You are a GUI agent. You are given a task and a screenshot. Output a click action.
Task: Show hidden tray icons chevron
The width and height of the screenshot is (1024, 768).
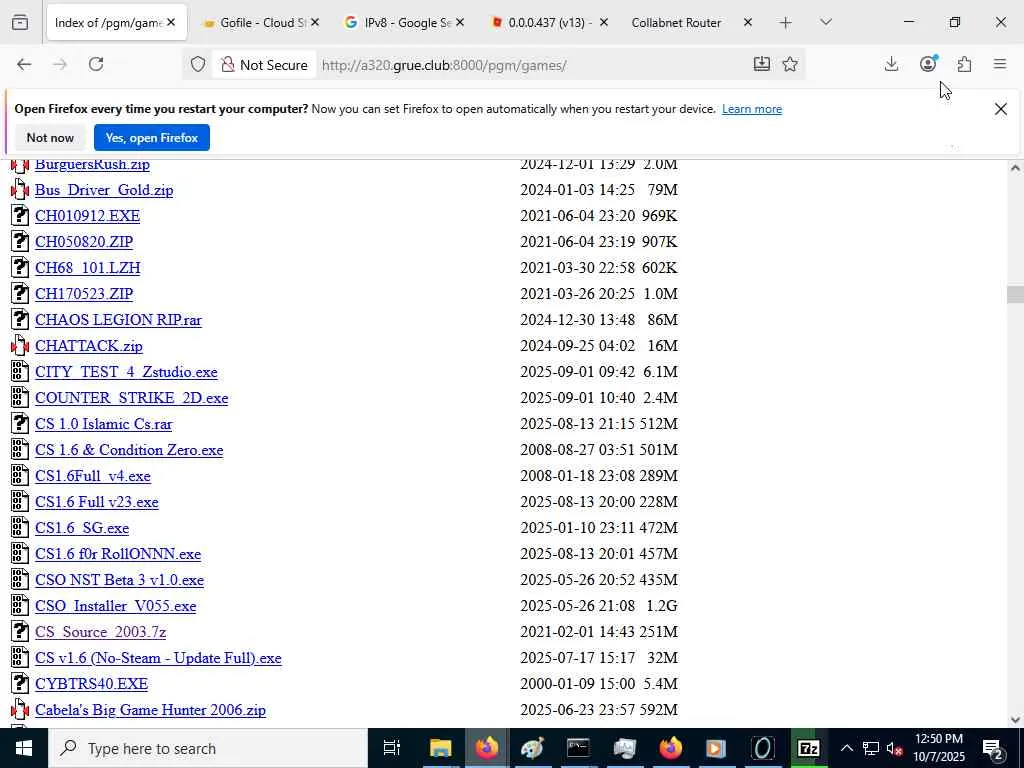(x=846, y=748)
